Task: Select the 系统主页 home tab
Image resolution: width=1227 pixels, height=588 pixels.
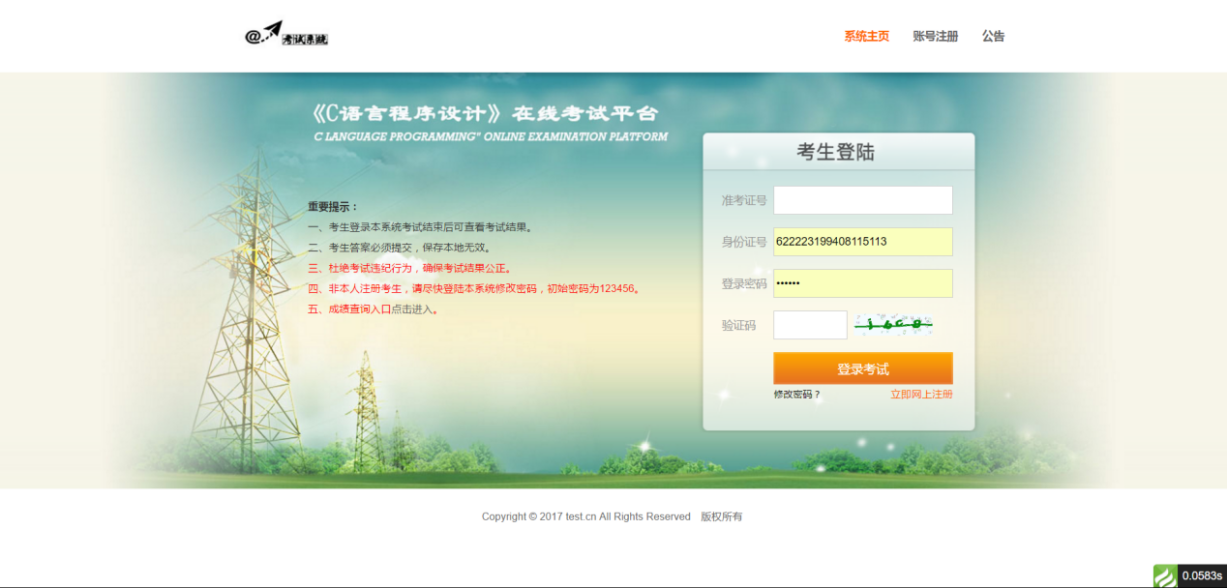Action: pyautogui.click(x=865, y=36)
